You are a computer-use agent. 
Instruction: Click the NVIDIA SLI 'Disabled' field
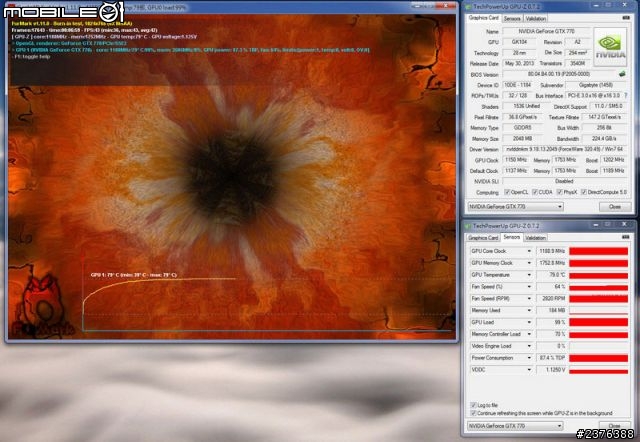[x=565, y=181]
